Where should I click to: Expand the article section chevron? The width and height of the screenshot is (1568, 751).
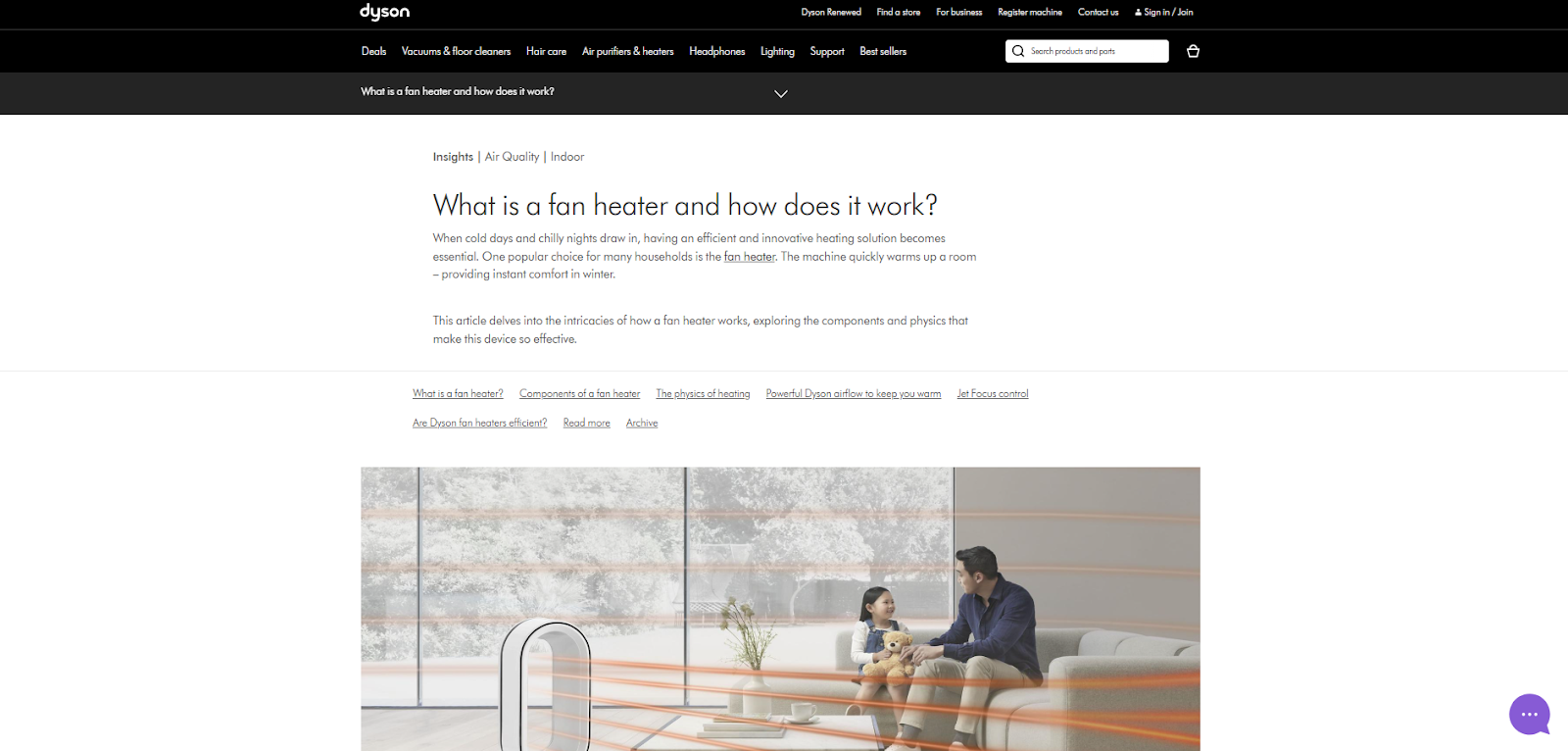point(781,94)
